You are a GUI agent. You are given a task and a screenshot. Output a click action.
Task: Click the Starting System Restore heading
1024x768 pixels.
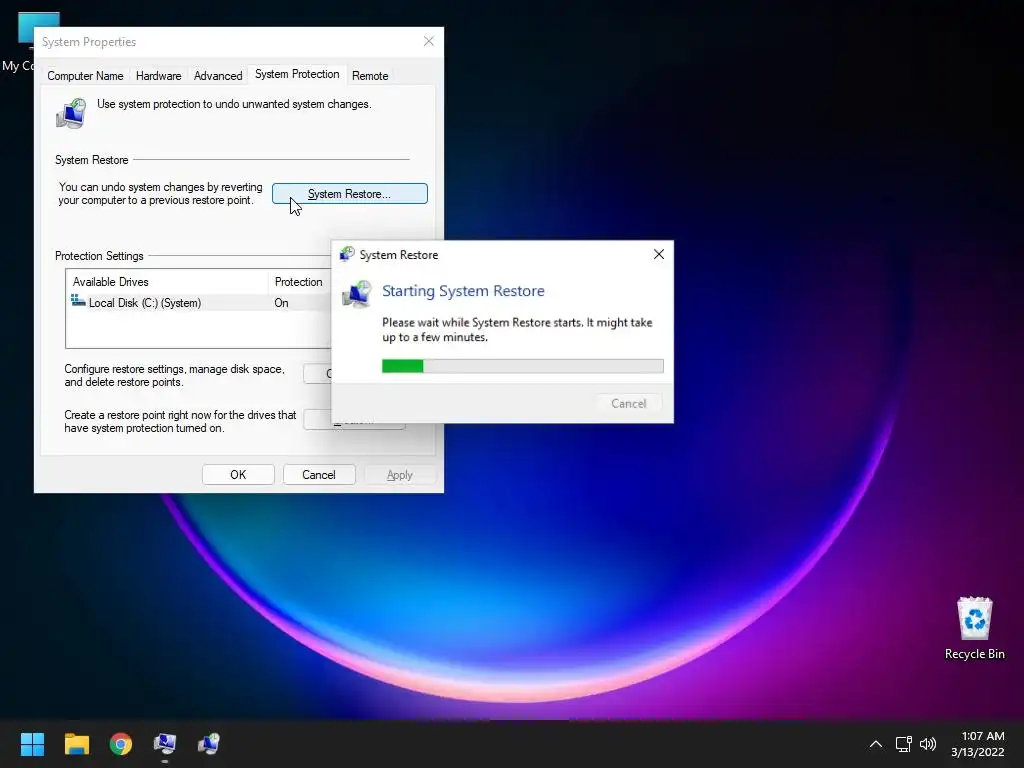(463, 291)
